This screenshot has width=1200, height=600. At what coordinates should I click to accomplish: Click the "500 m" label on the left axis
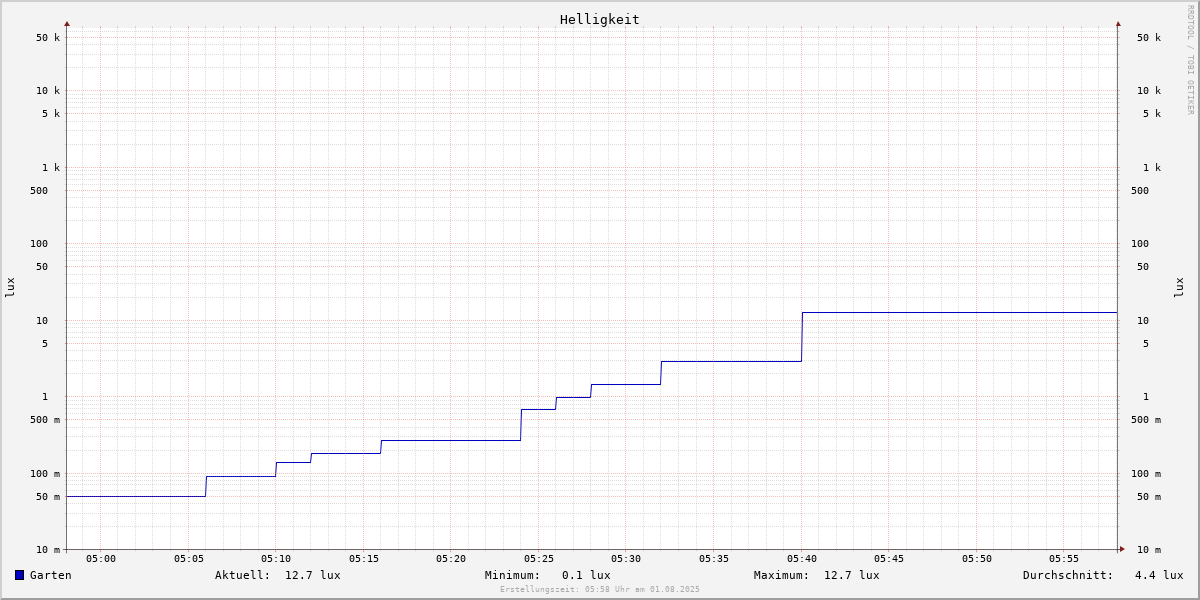tap(45, 420)
